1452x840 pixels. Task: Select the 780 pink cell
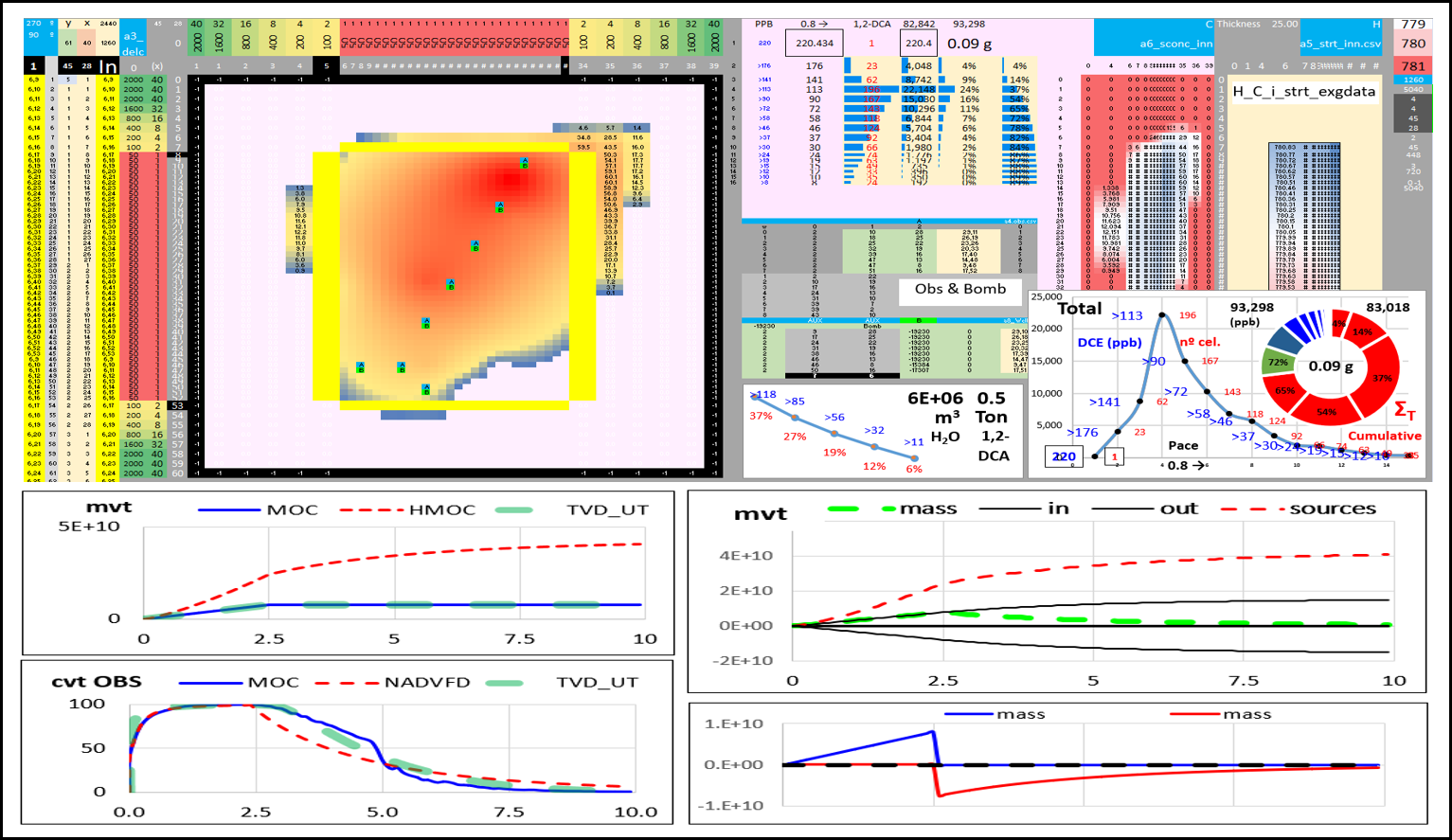tap(1413, 44)
